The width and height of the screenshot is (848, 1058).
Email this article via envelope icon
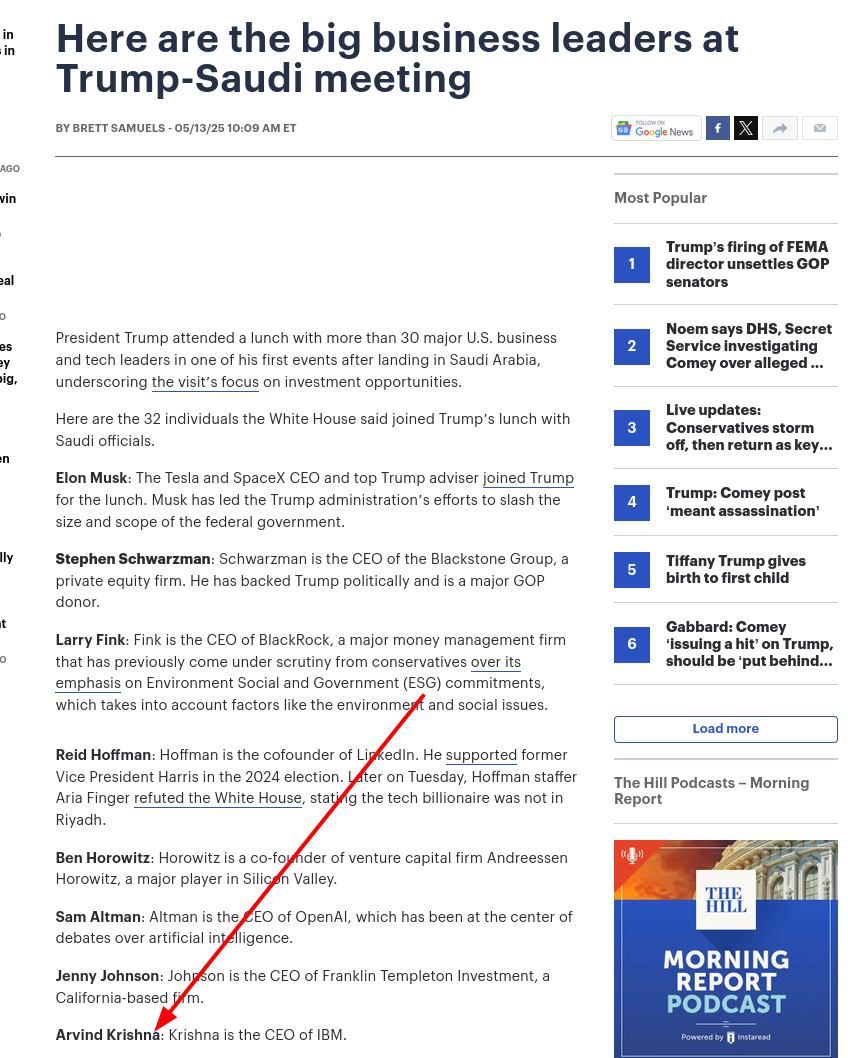coord(820,128)
